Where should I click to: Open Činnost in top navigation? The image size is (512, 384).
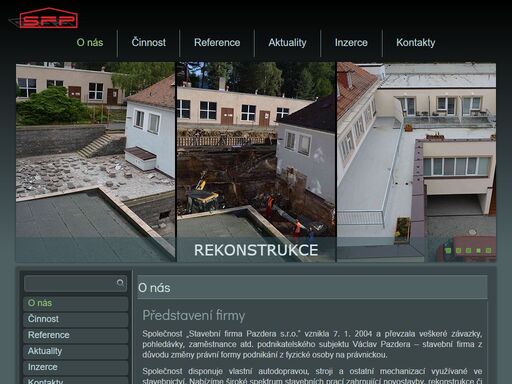click(x=148, y=43)
